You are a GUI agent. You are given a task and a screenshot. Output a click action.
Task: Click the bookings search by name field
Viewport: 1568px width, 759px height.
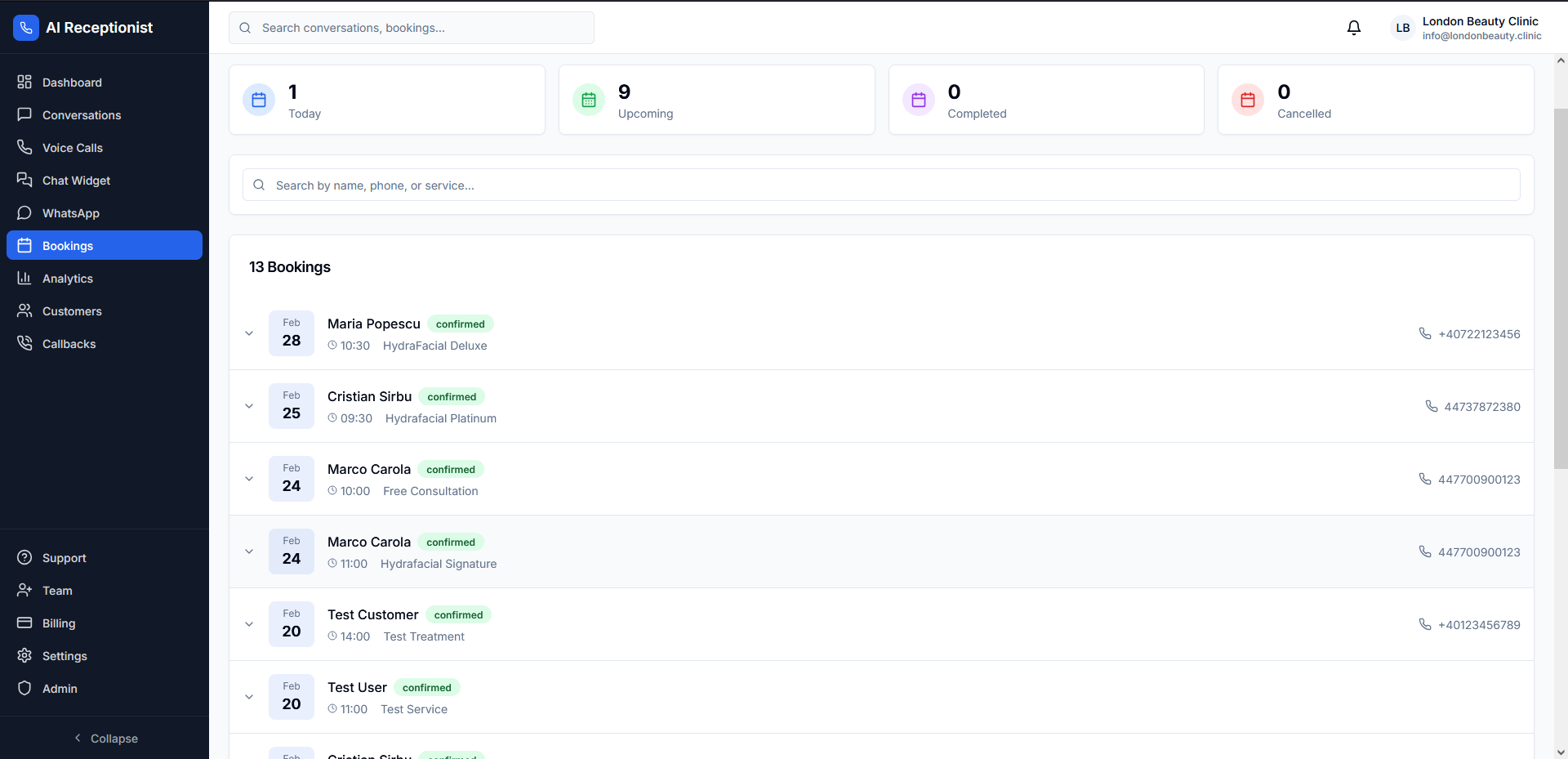[880, 185]
